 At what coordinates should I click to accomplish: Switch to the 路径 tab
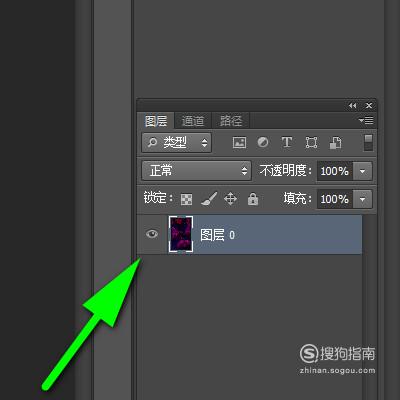point(231,121)
